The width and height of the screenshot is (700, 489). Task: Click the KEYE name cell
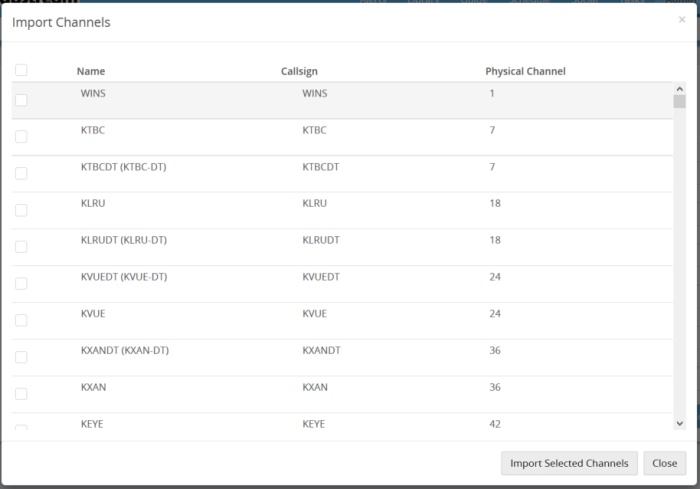click(x=92, y=424)
